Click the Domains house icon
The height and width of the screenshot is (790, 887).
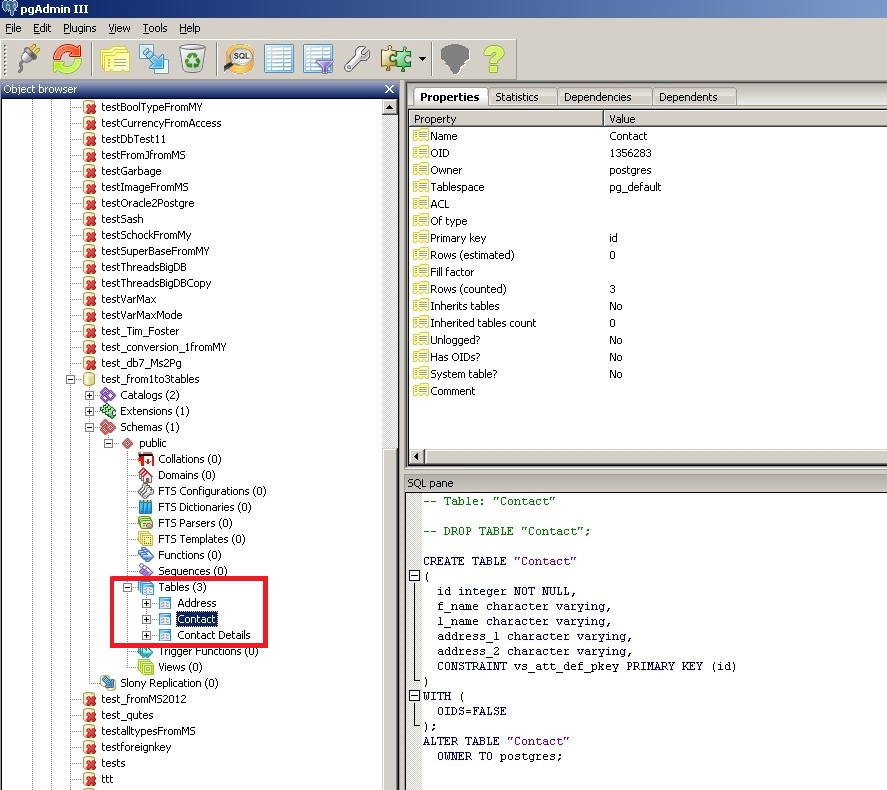pyautogui.click(x=146, y=475)
